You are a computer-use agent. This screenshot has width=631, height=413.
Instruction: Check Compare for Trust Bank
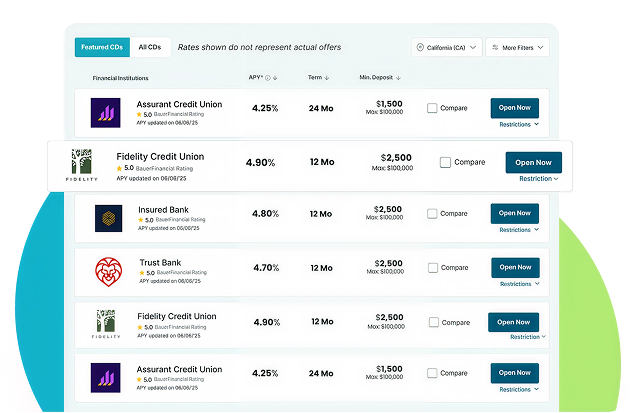pos(433,268)
